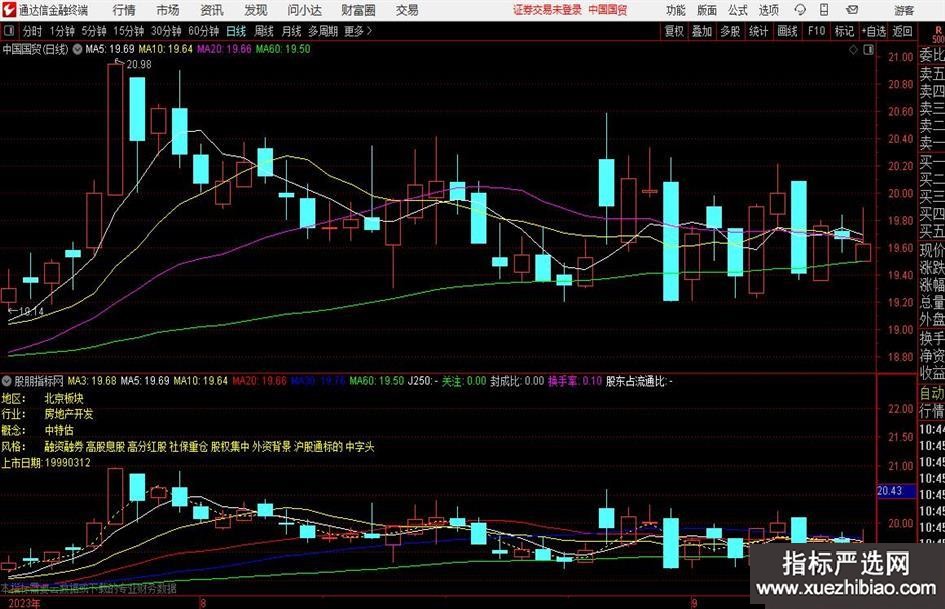Open the 交易 menu
The height and width of the screenshot is (609, 945).
click(x=407, y=10)
